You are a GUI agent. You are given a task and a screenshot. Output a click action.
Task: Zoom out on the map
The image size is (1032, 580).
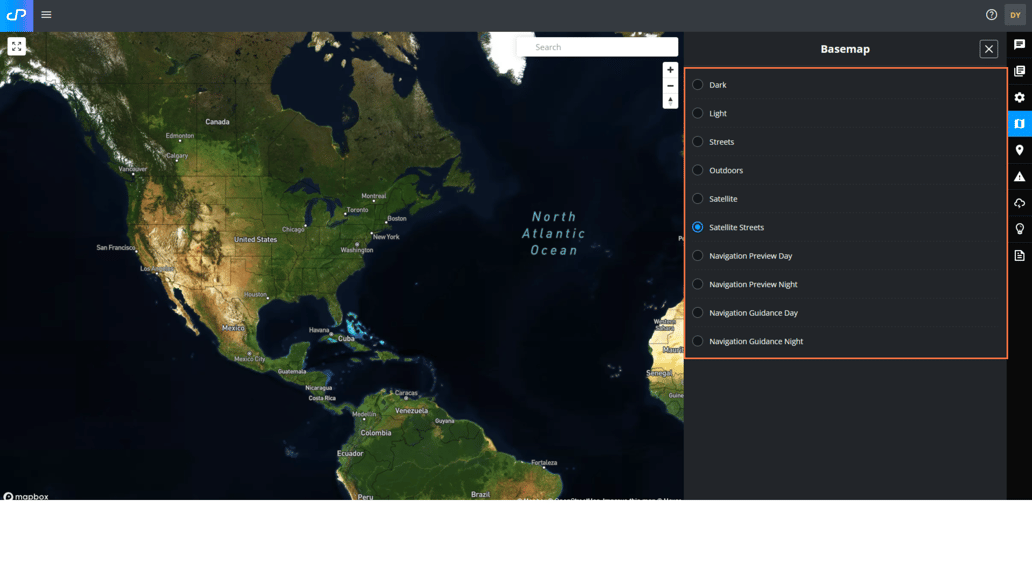pyautogui.click(x=670, y=86)
